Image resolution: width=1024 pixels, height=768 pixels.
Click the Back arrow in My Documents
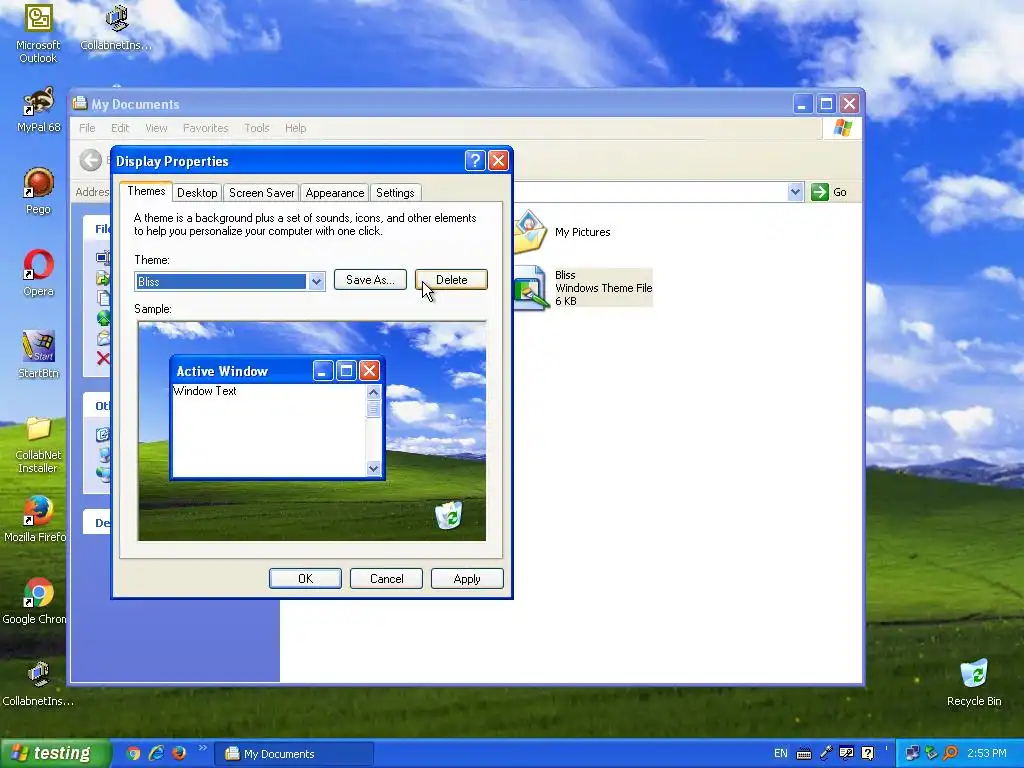pyautogui.click(x=91, y=160)
